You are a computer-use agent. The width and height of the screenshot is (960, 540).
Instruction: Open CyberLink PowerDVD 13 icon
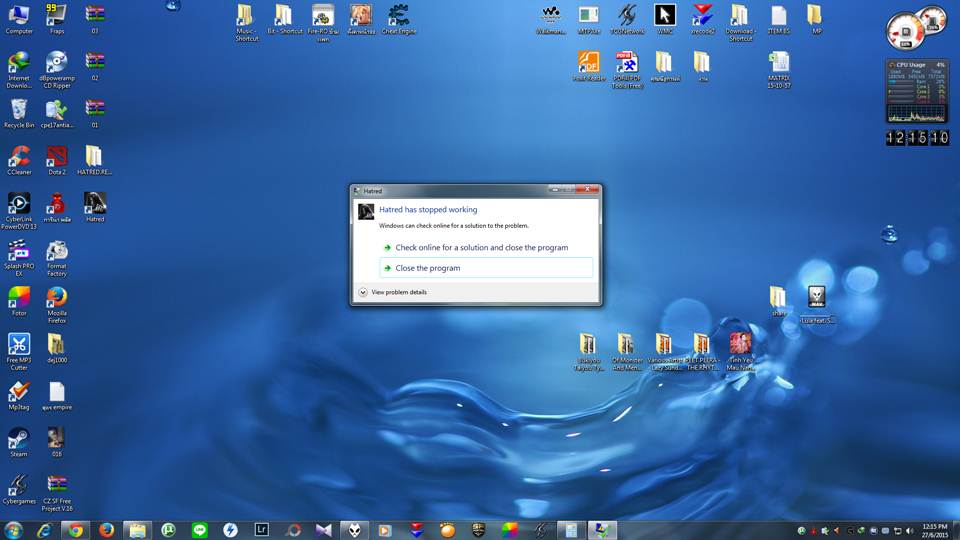(19, 211)
